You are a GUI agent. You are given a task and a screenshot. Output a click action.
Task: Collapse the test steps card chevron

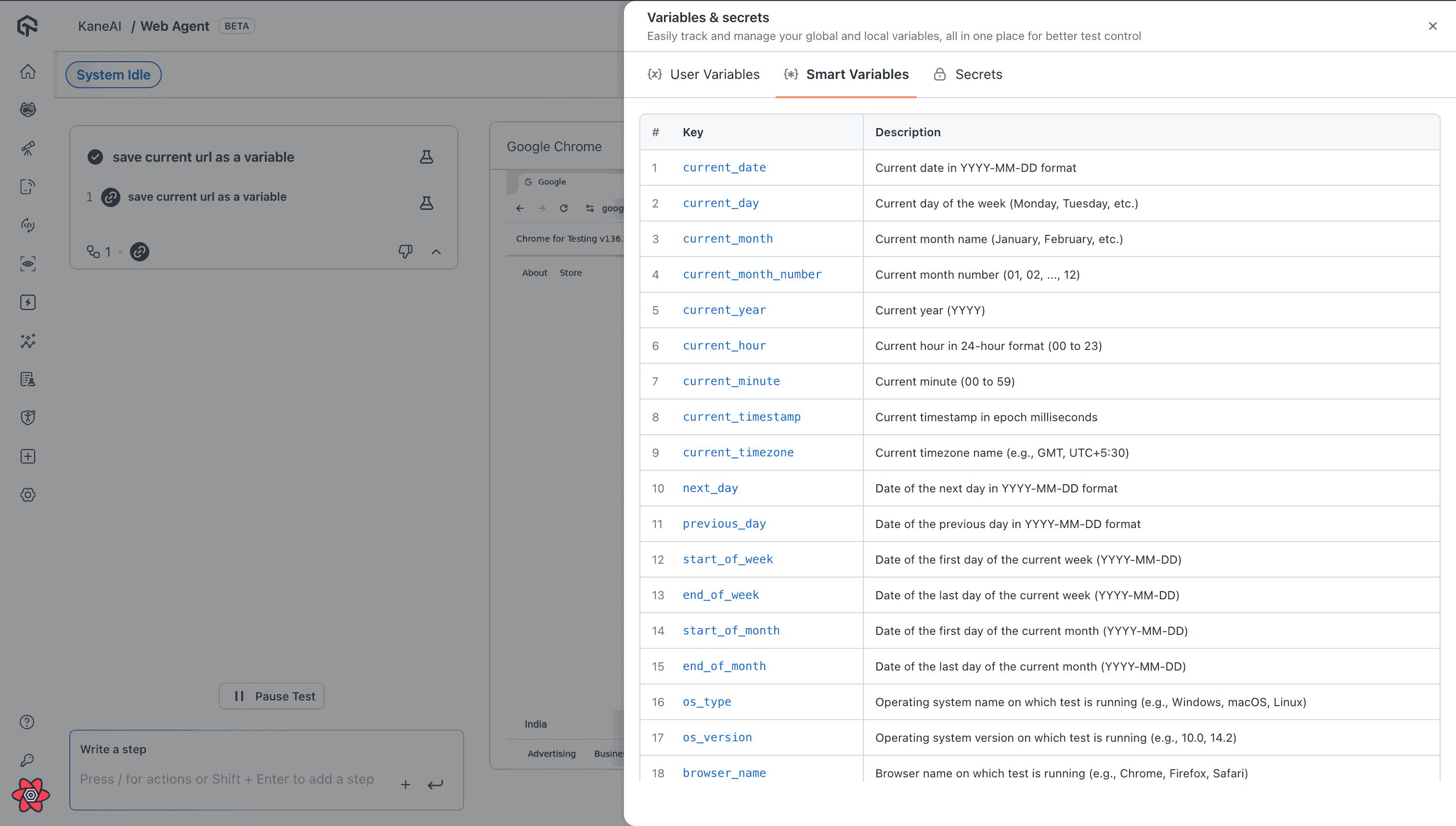[x=436, y=251]
